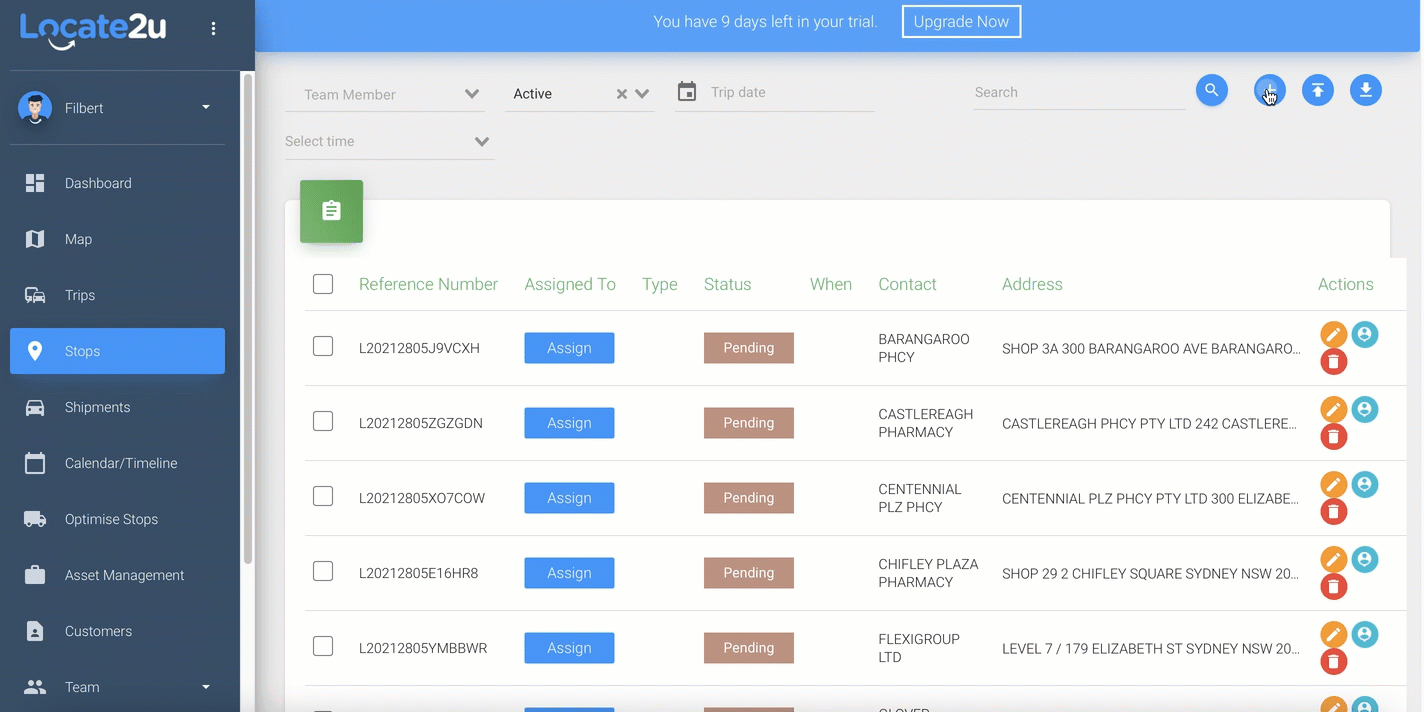This screenshot has height=712, width=1424.
Task: Open Map in the sidebar
Action: click(x=117, y=239)
